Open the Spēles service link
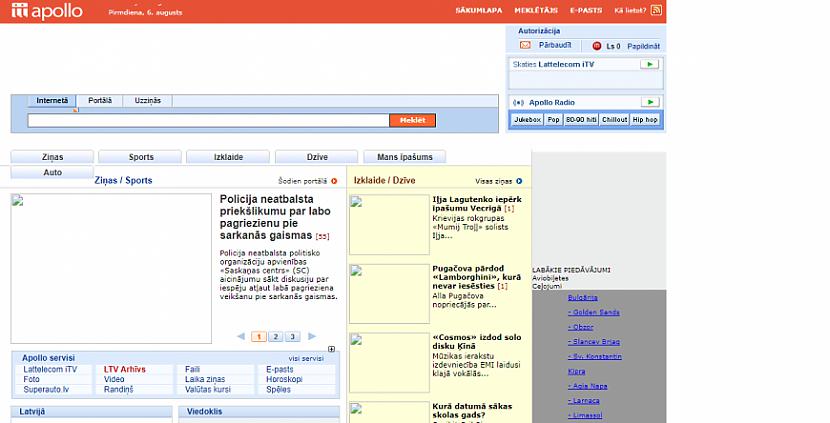The height and width of the screenshot is (423, 830). [278, 389]
